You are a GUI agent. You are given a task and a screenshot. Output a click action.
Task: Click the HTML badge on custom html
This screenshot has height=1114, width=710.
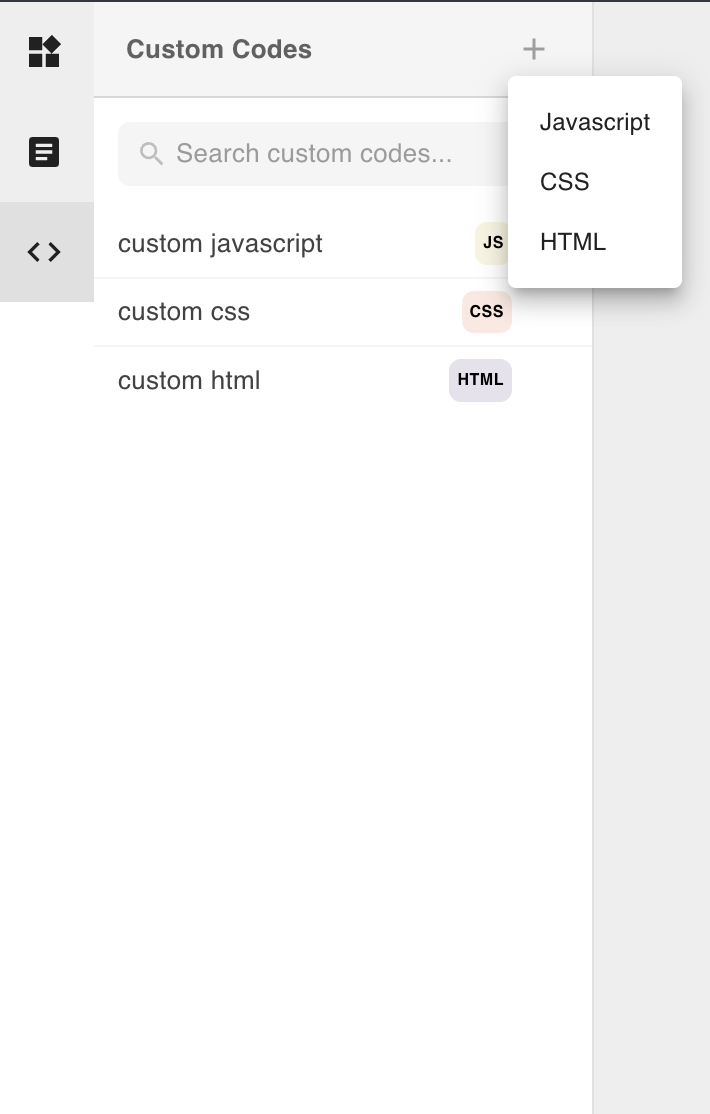(x=480, y=380)
